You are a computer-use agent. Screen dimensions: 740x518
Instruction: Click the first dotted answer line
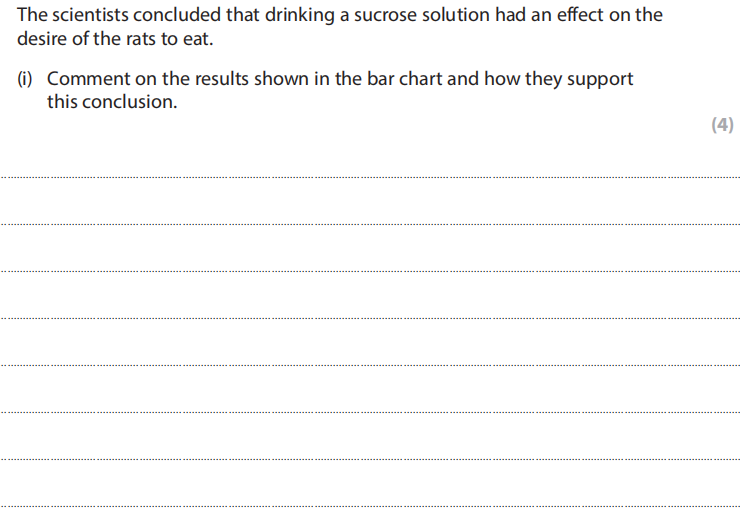(370, 178)
